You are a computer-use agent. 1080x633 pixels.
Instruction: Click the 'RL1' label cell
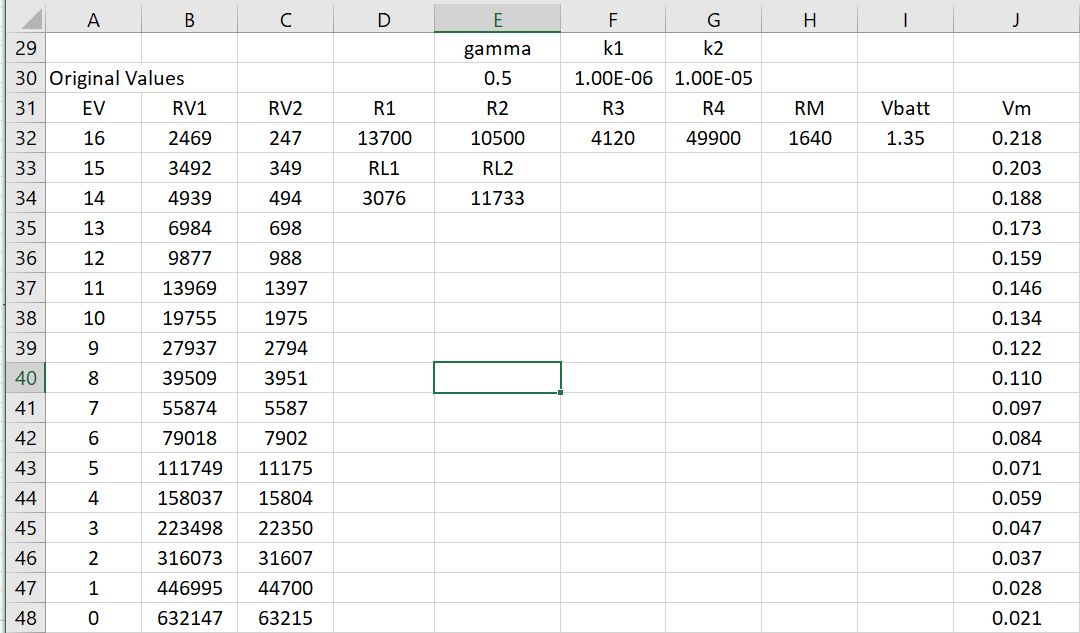pyautogui.click(x=384, y=168)
